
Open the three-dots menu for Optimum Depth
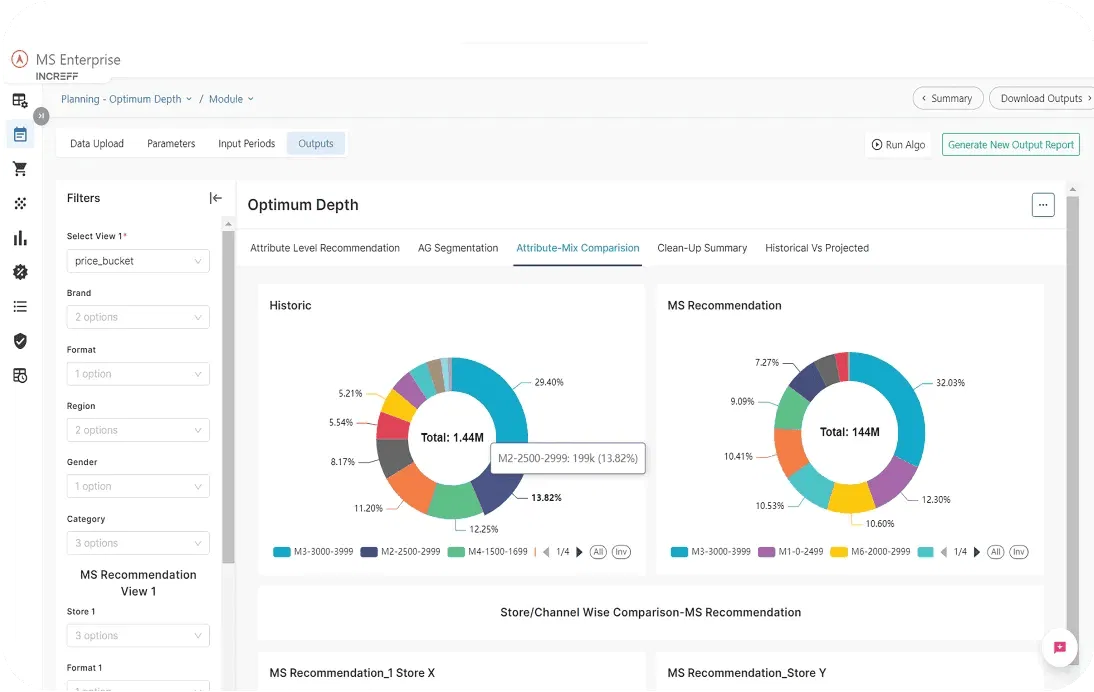(1043, 205)
